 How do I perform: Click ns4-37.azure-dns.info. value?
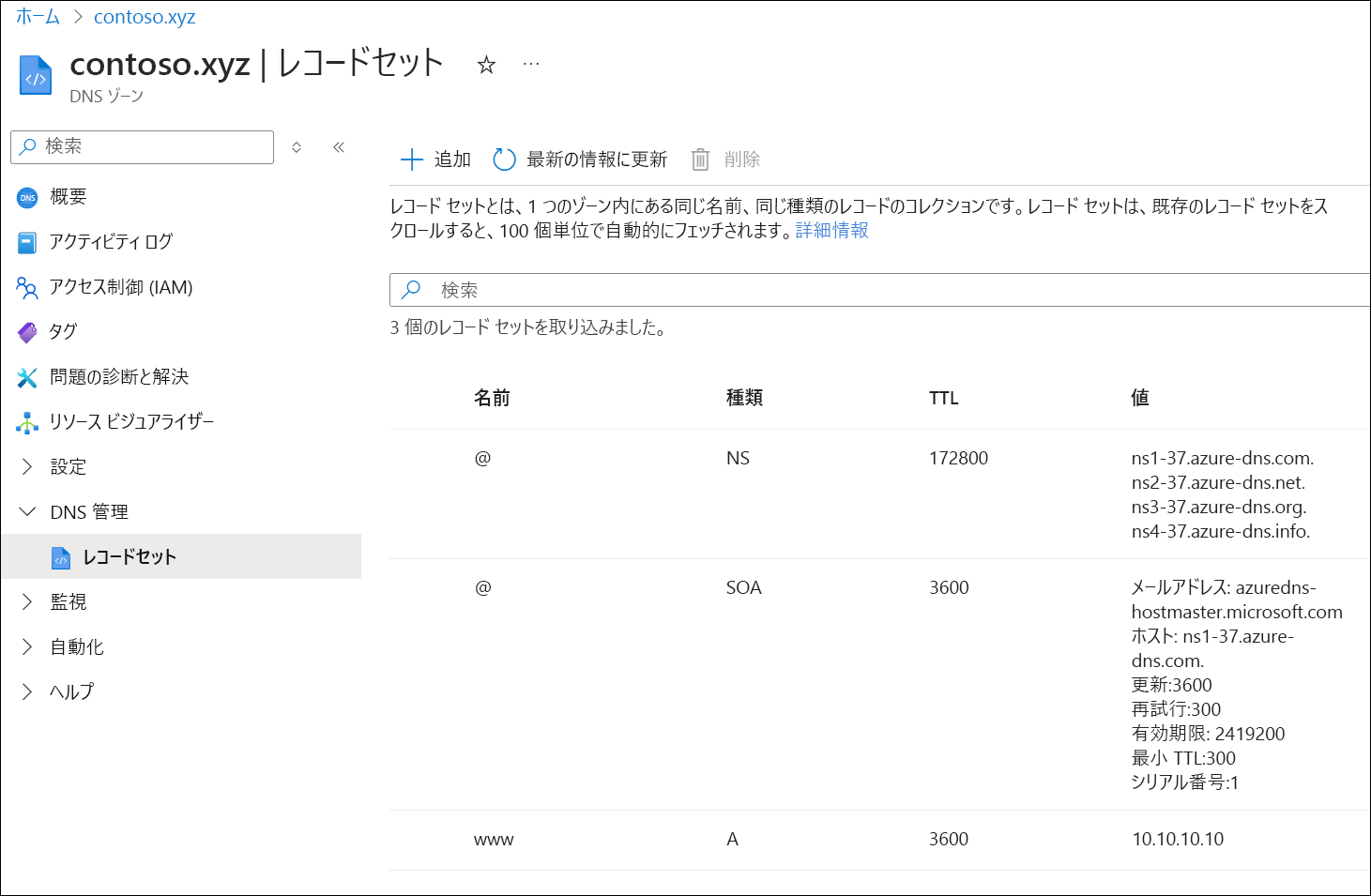click(1221, 531)
